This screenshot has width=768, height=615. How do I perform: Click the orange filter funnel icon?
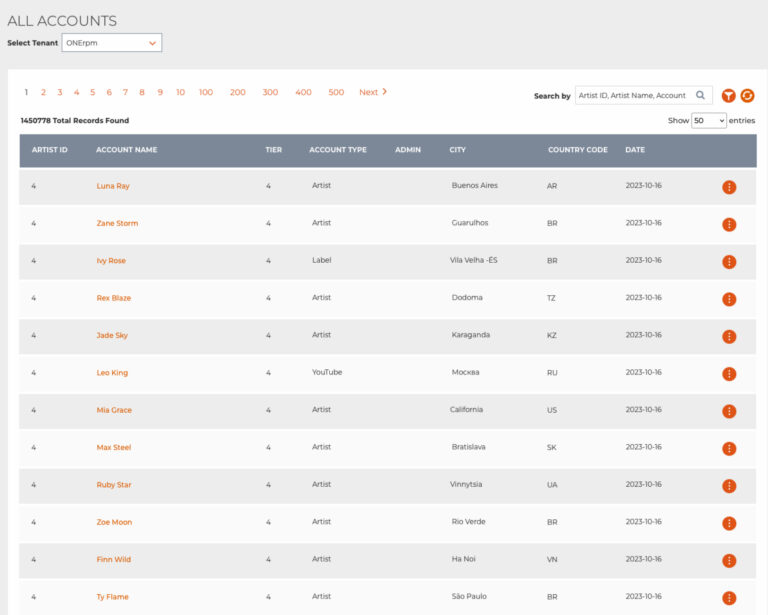pos(729,96)
